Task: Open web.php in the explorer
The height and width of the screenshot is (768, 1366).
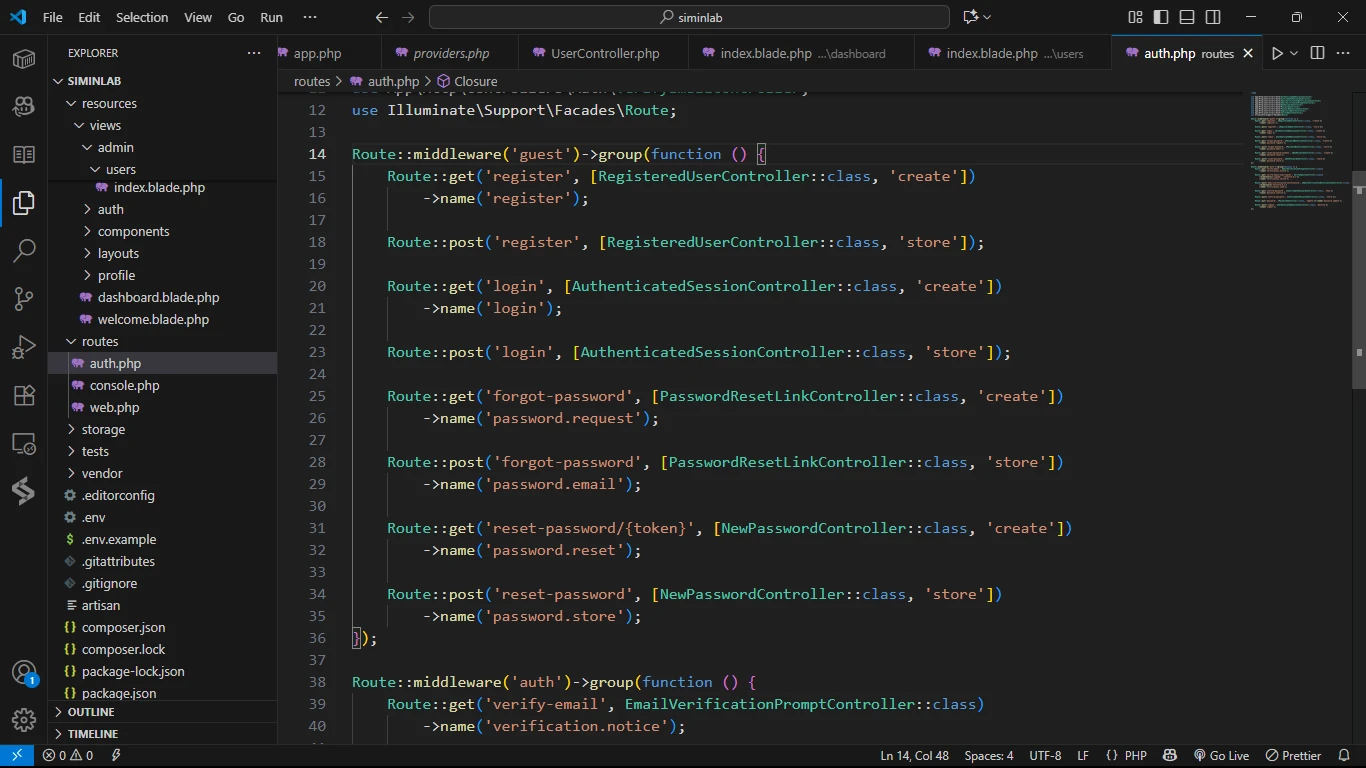Action: (x=114, y=407)
